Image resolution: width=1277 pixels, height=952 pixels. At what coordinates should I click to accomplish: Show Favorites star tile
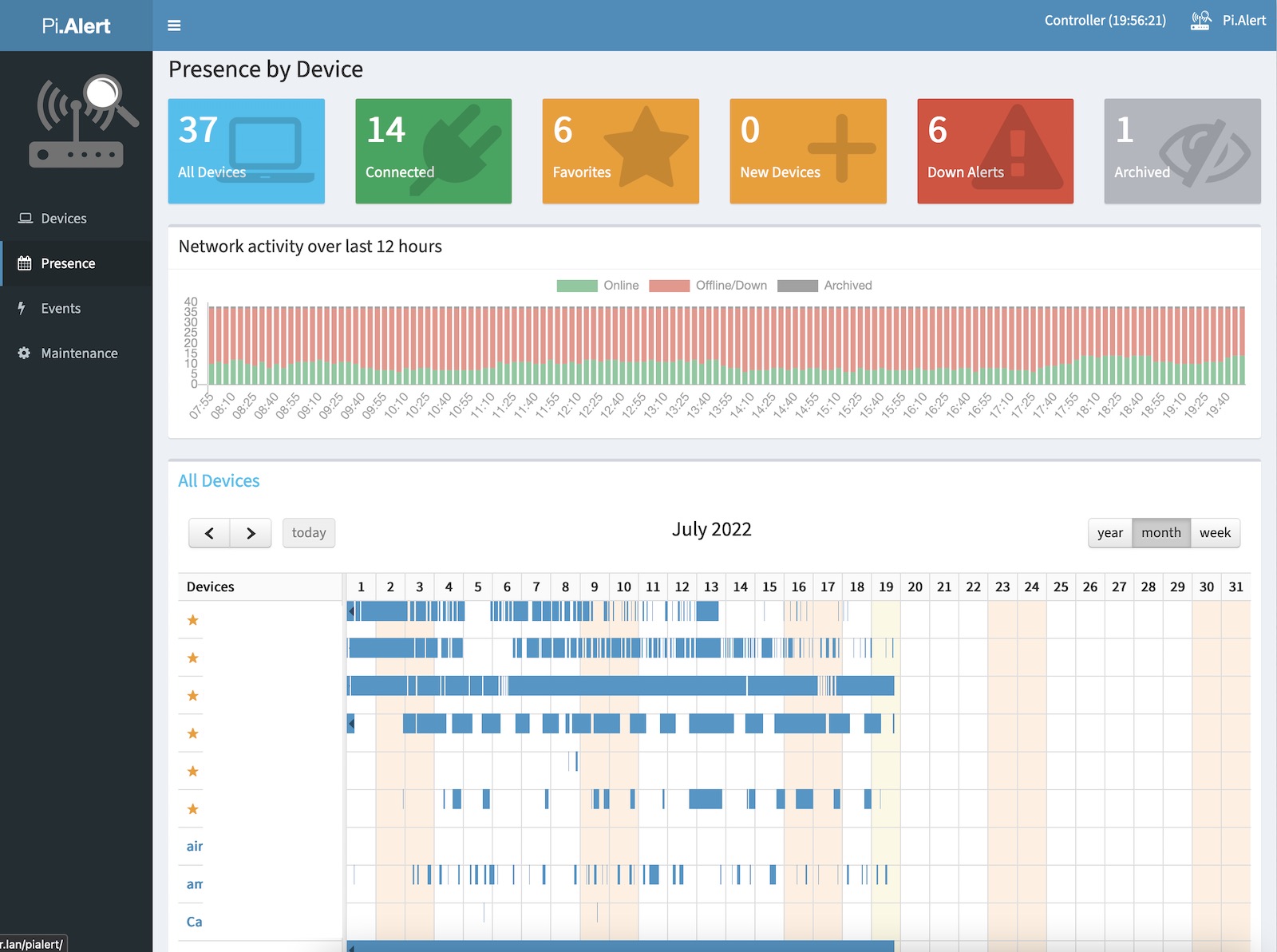620,151
